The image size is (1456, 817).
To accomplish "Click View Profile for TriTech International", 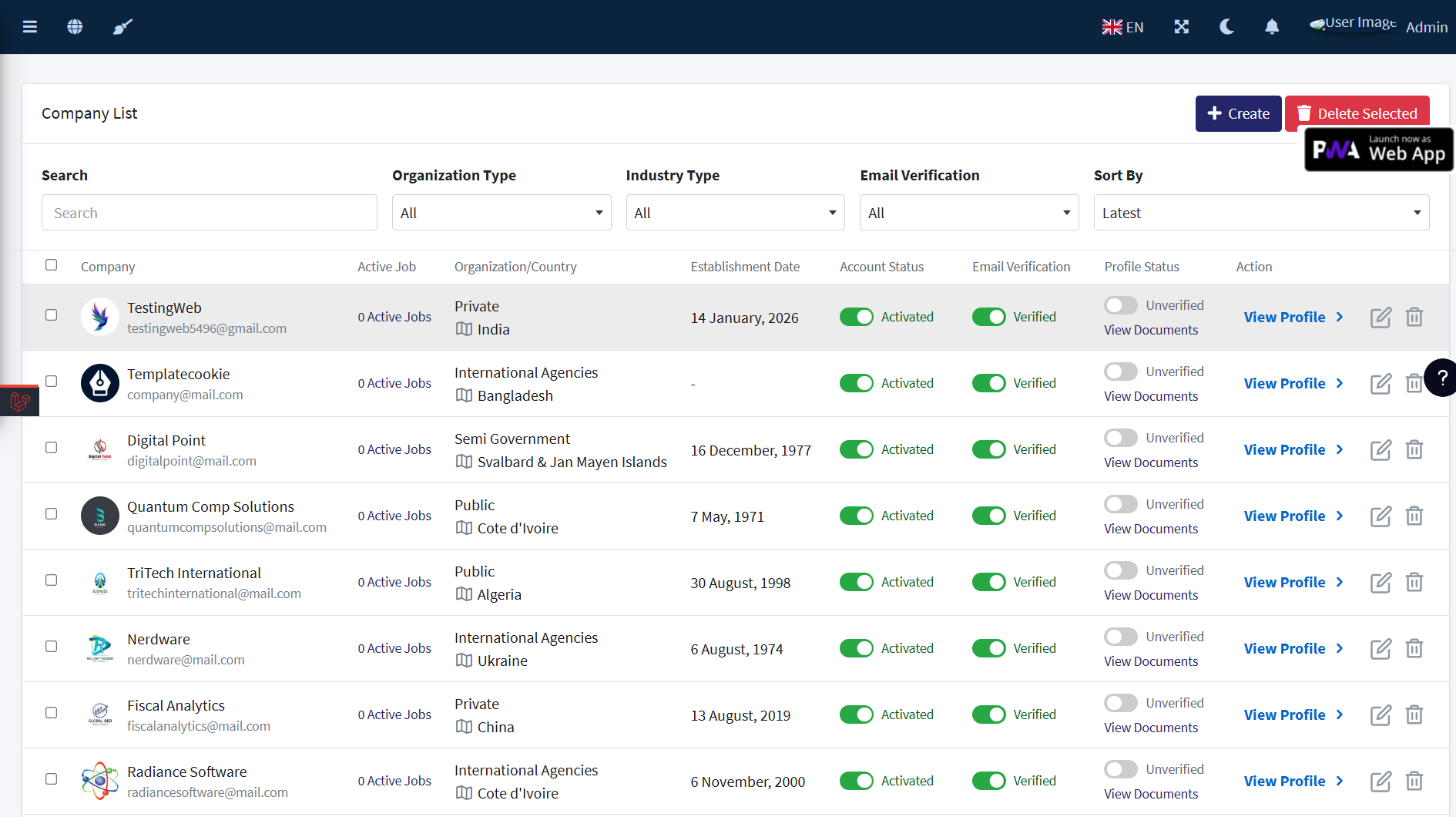I will (1293, 583).
